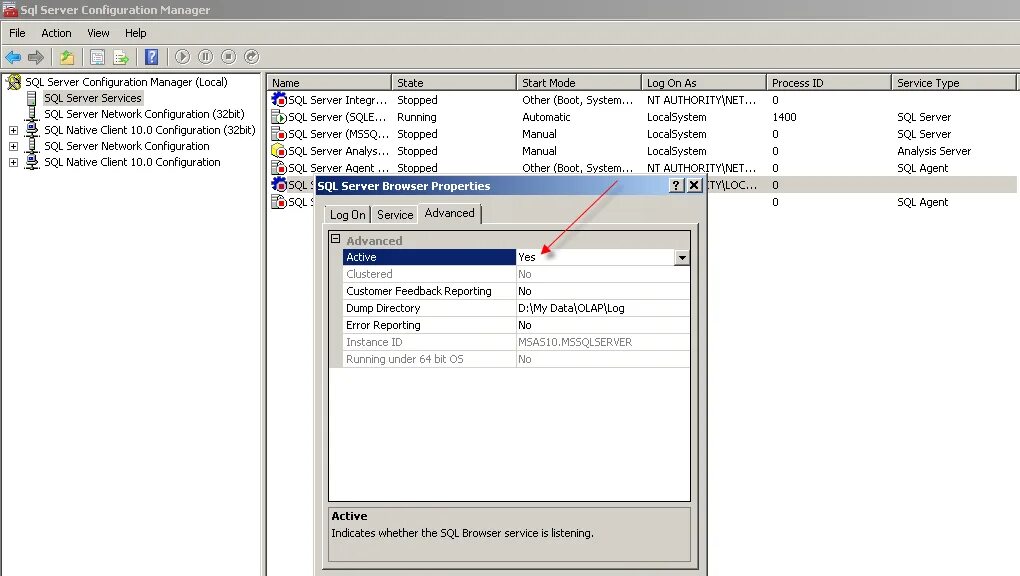The image size is (1020, 576).
Task: Click the Dump Directory value field
Action: pos(602,308)
